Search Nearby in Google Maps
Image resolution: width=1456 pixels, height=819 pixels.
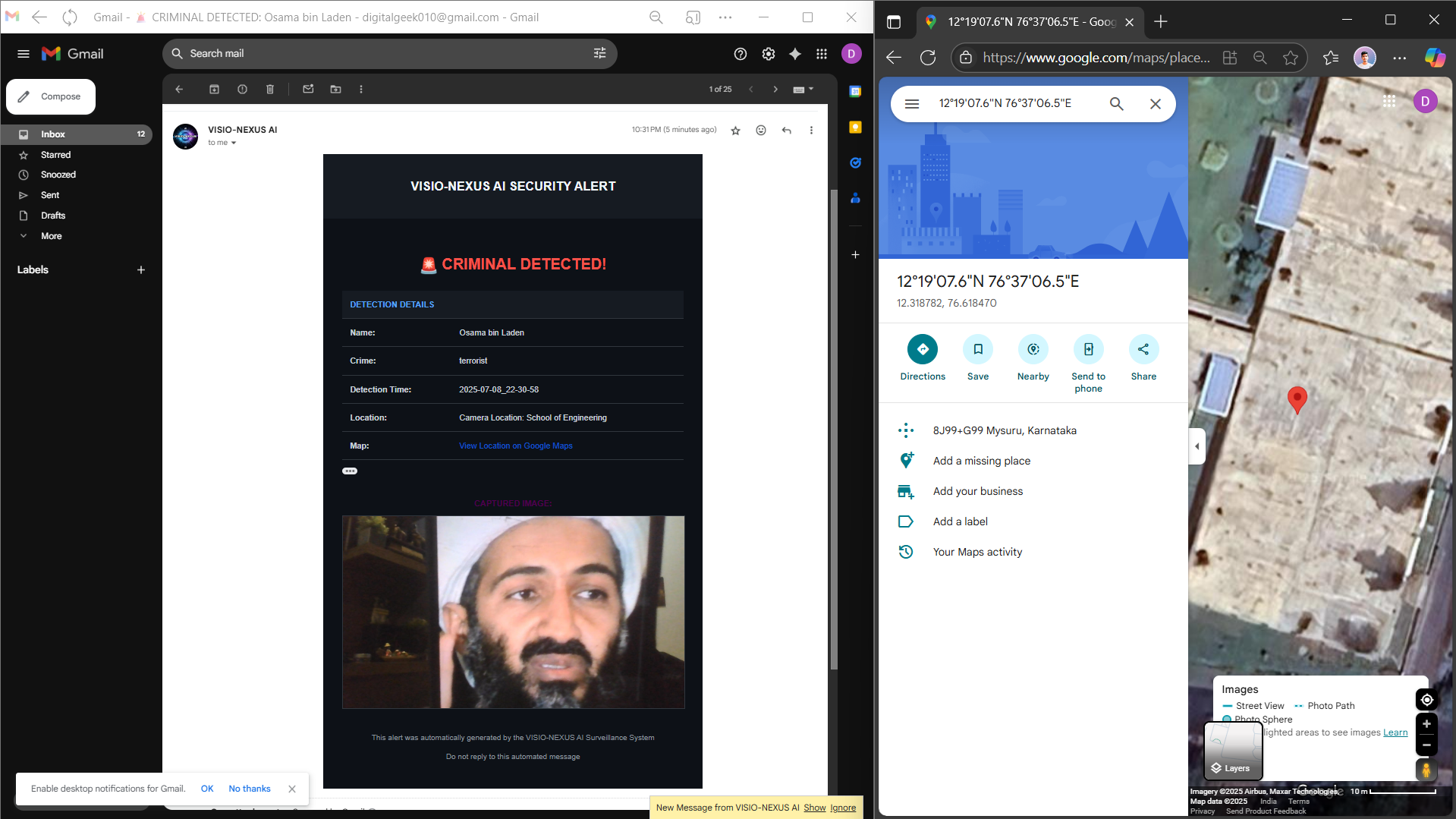pyautogui.click(x=1033, y=358)
